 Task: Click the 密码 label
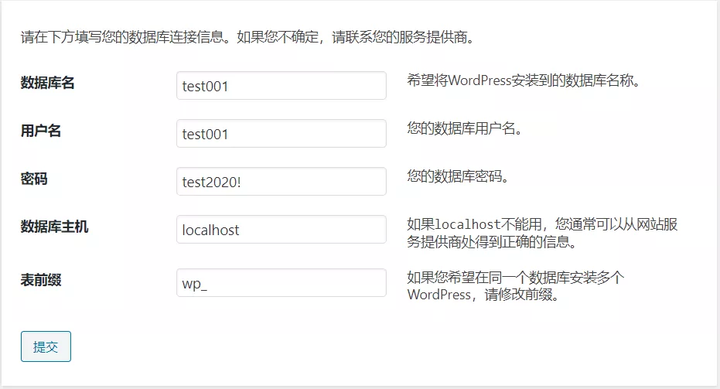(x=34, y=179)
